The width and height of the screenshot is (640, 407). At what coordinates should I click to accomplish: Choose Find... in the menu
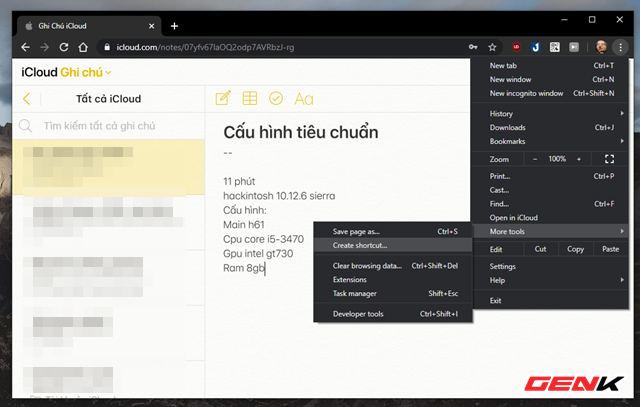[549, 204]
